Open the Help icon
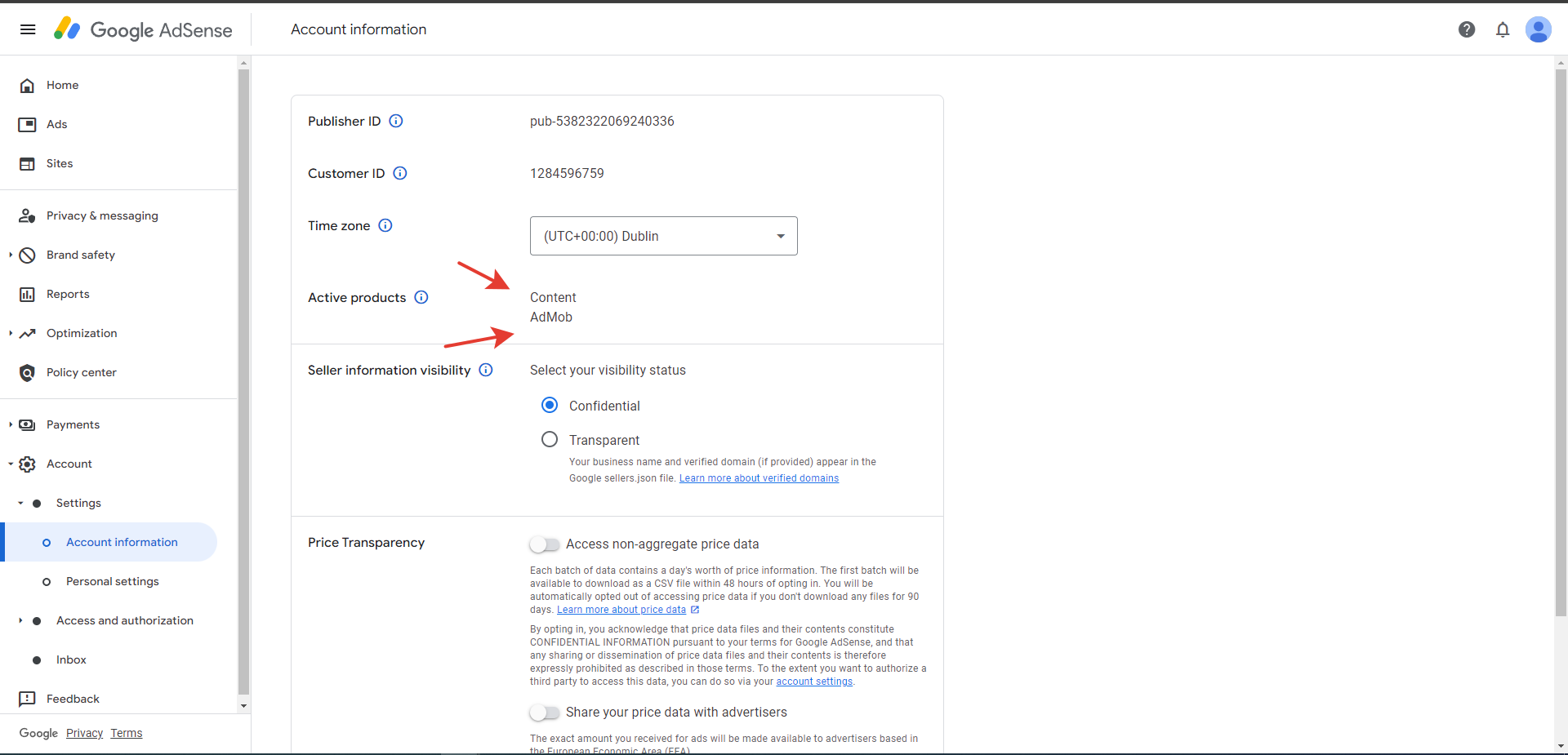Viewport: 1568px width, 755px height. pos(1467,29)
